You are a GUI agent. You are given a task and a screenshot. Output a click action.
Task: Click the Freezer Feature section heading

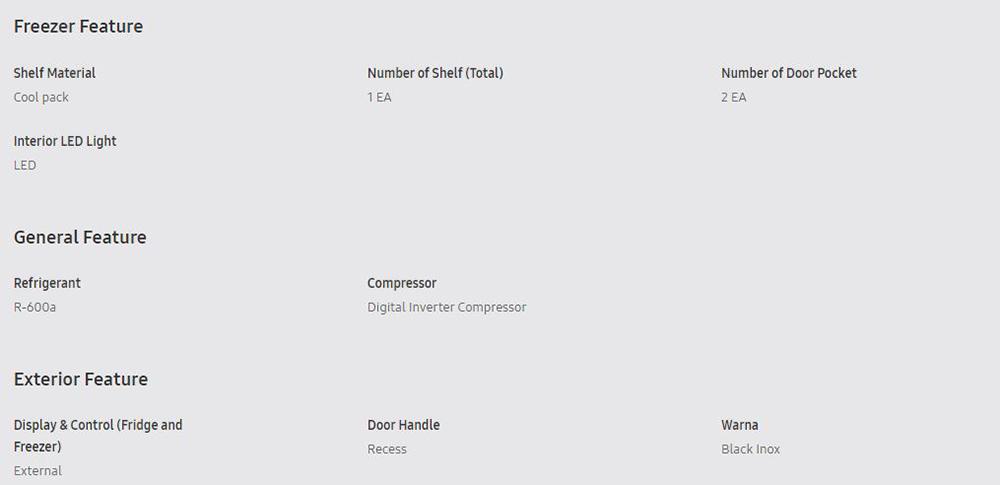[x=78, y=27]
